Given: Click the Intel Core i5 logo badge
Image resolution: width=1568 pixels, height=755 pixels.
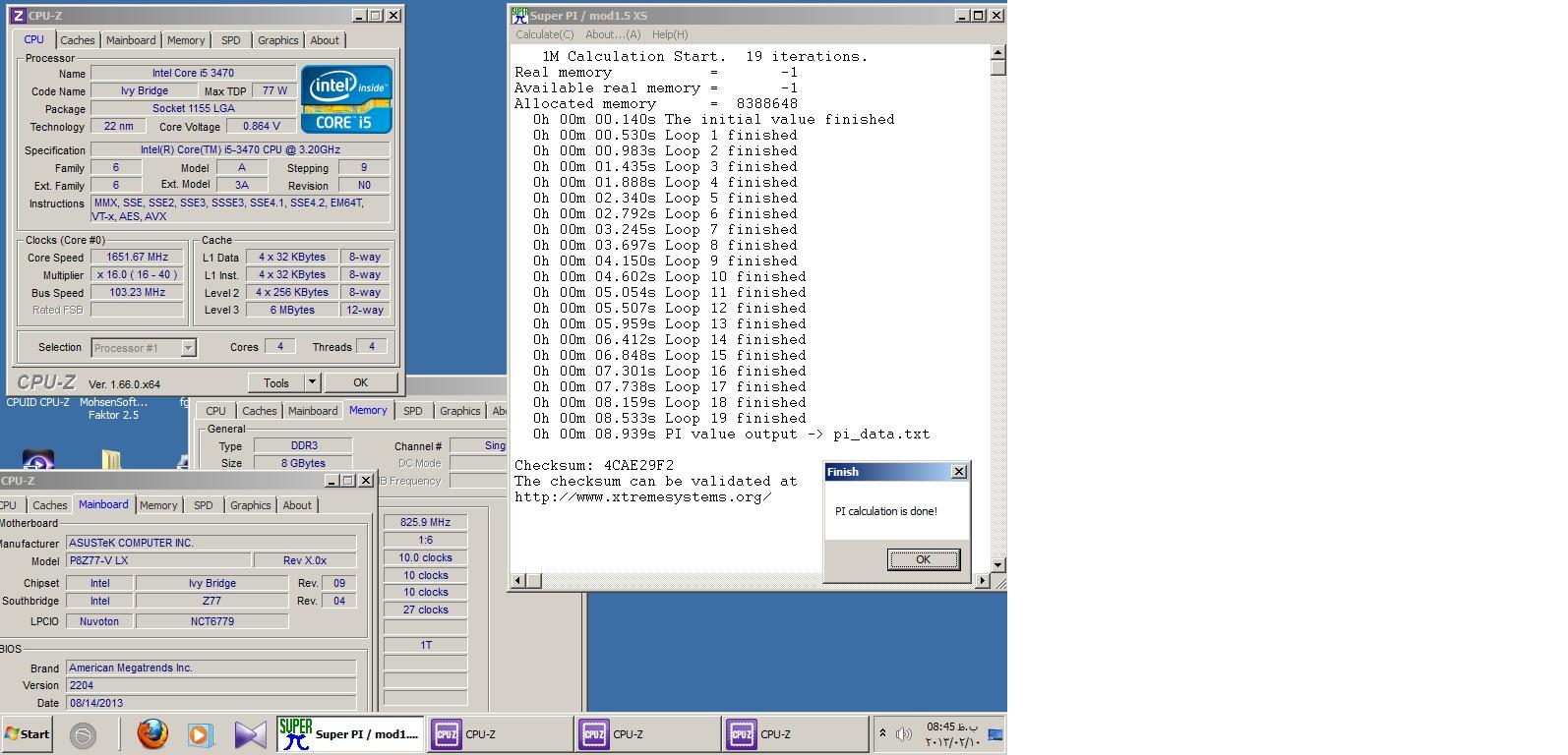Looking at the screenshot, I should coord(346,99).
